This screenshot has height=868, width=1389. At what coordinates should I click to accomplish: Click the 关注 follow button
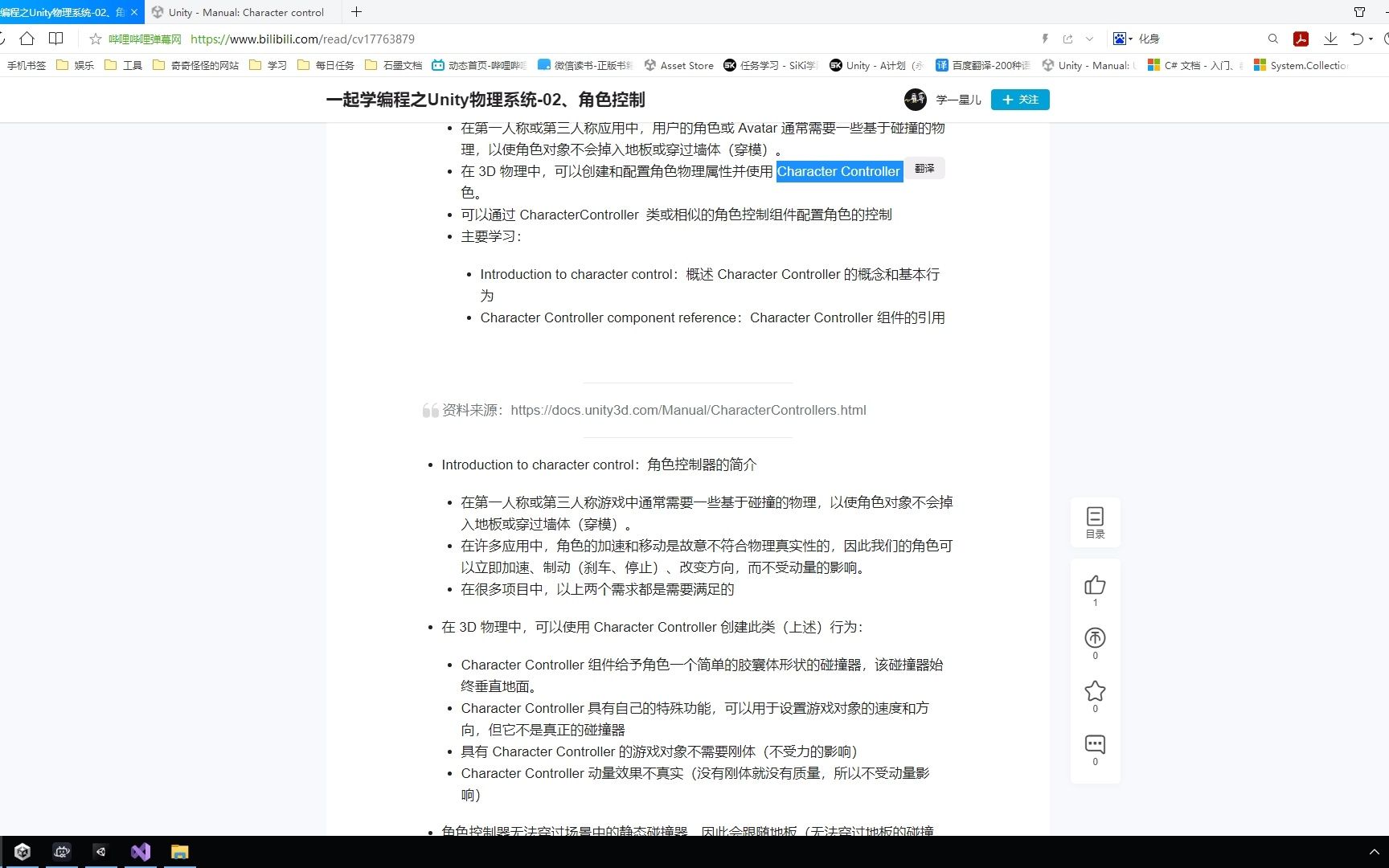click(x=1019, y=100)
